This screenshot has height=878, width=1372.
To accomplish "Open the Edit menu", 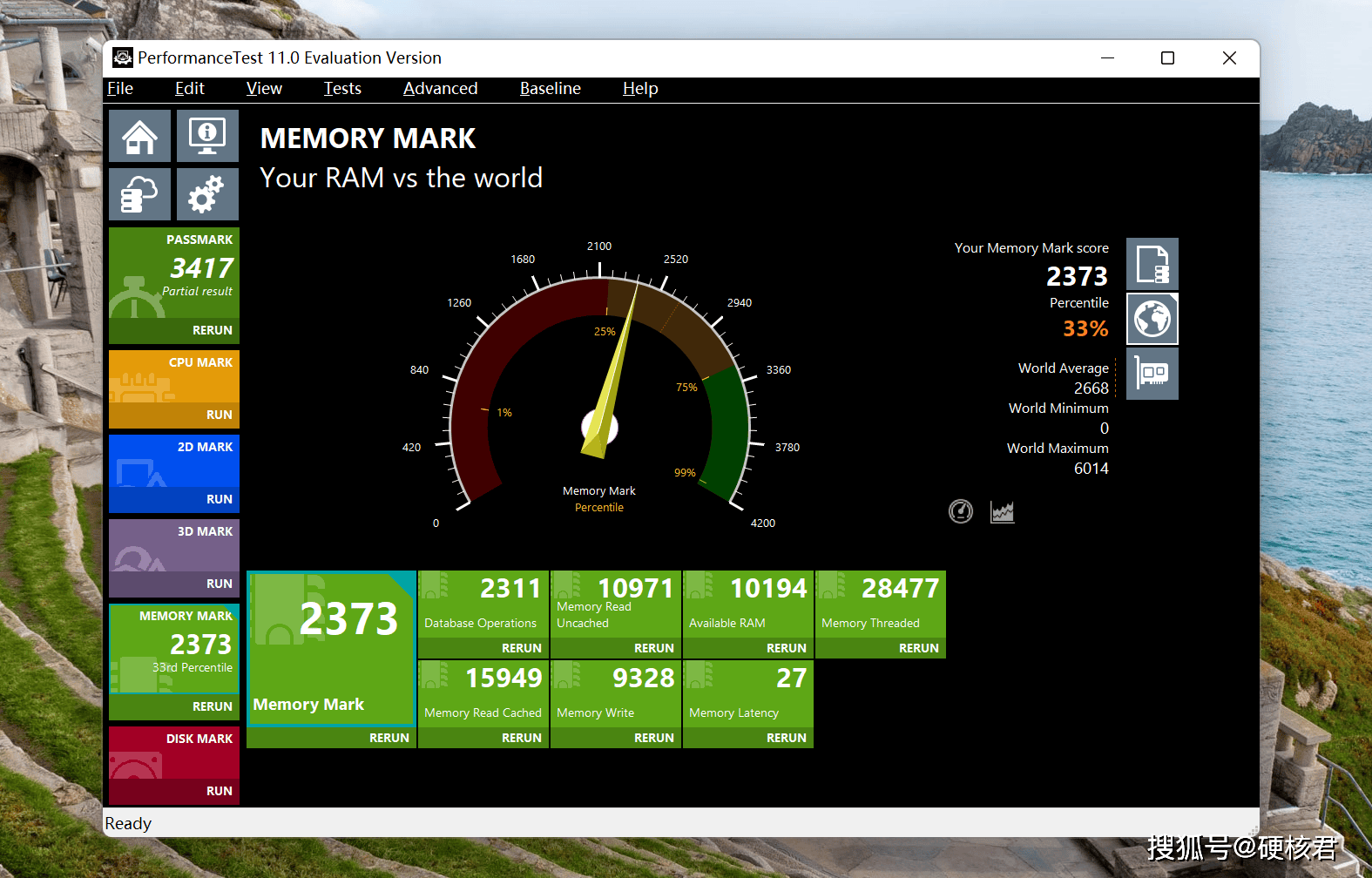I will [190, 89].
